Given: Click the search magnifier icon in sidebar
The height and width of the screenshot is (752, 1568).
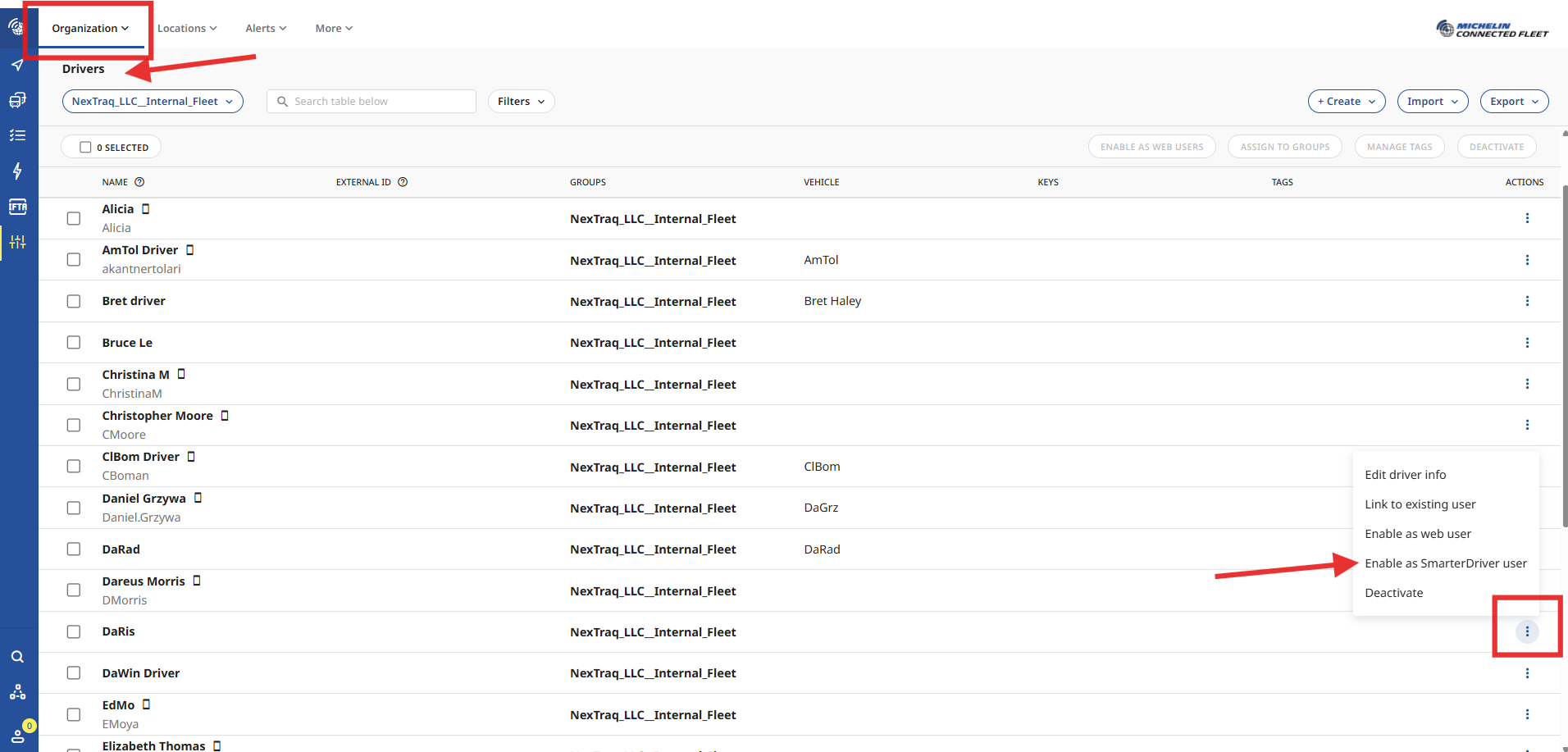Looking at the screenshot, I should (17, 657).
